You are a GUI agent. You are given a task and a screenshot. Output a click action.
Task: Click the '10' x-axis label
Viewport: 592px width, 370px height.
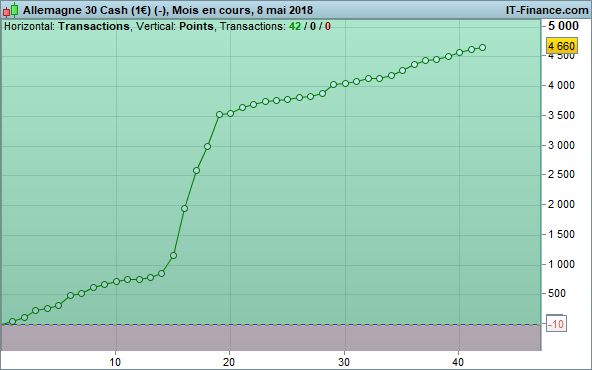point(115,362)
